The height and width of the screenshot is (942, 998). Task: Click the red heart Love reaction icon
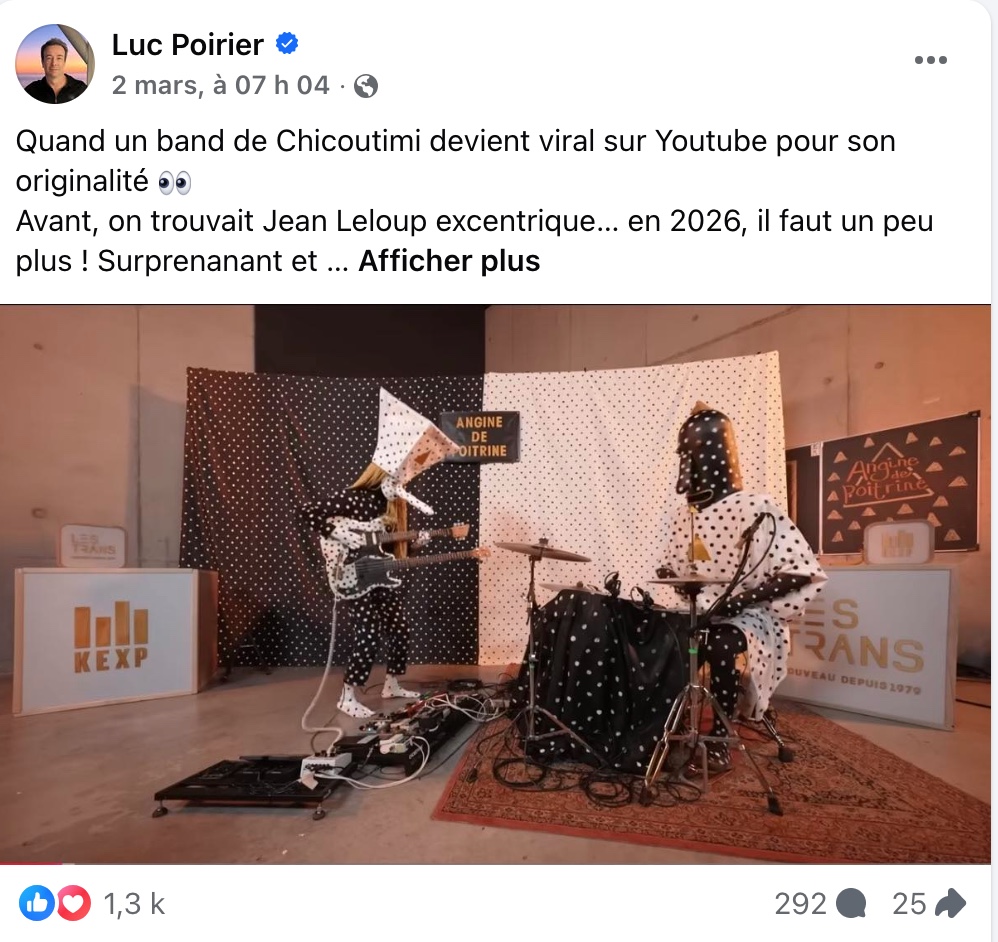click(74, 903)
